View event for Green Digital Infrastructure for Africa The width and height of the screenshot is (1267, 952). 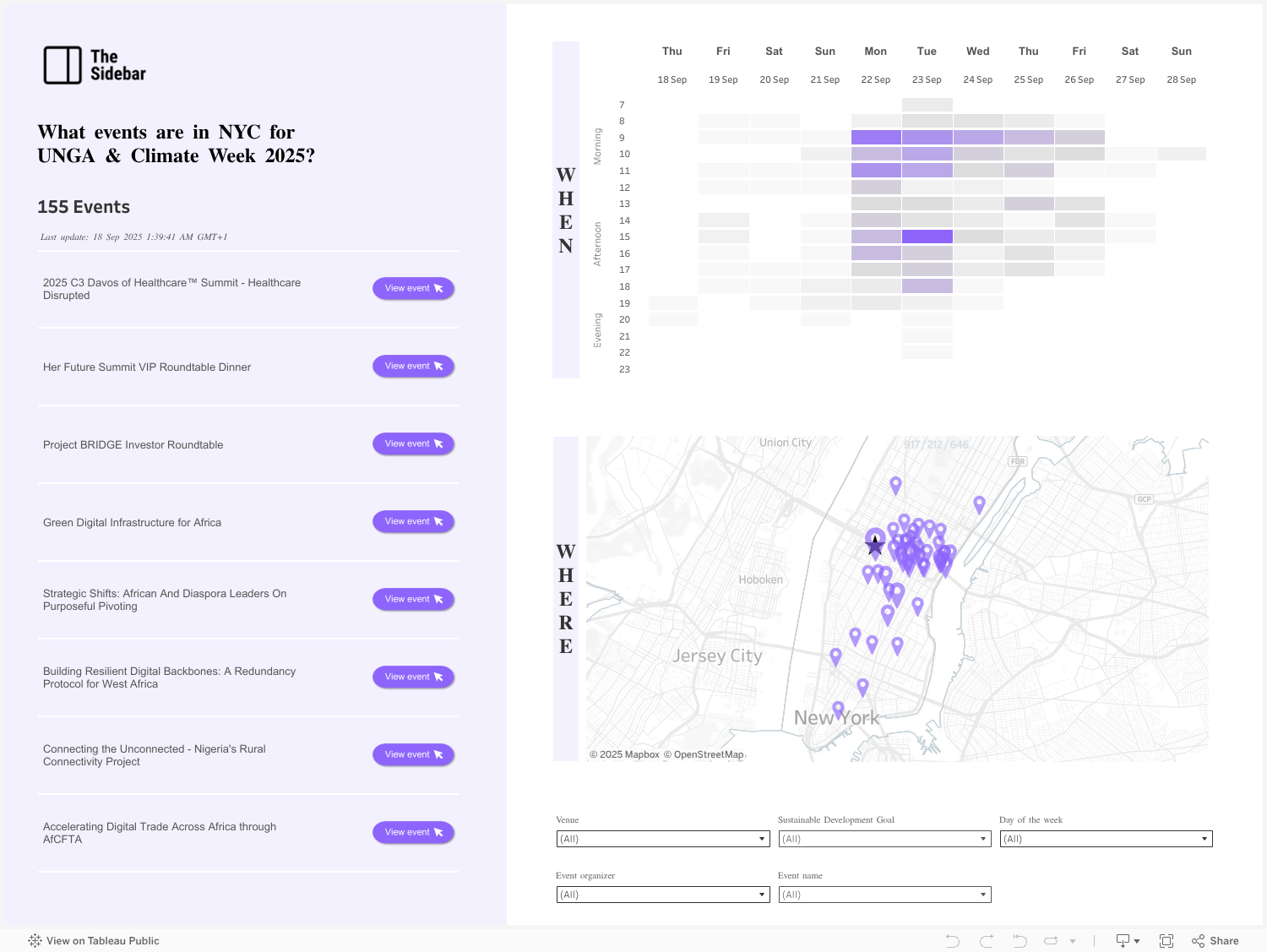tap(414, 521)
